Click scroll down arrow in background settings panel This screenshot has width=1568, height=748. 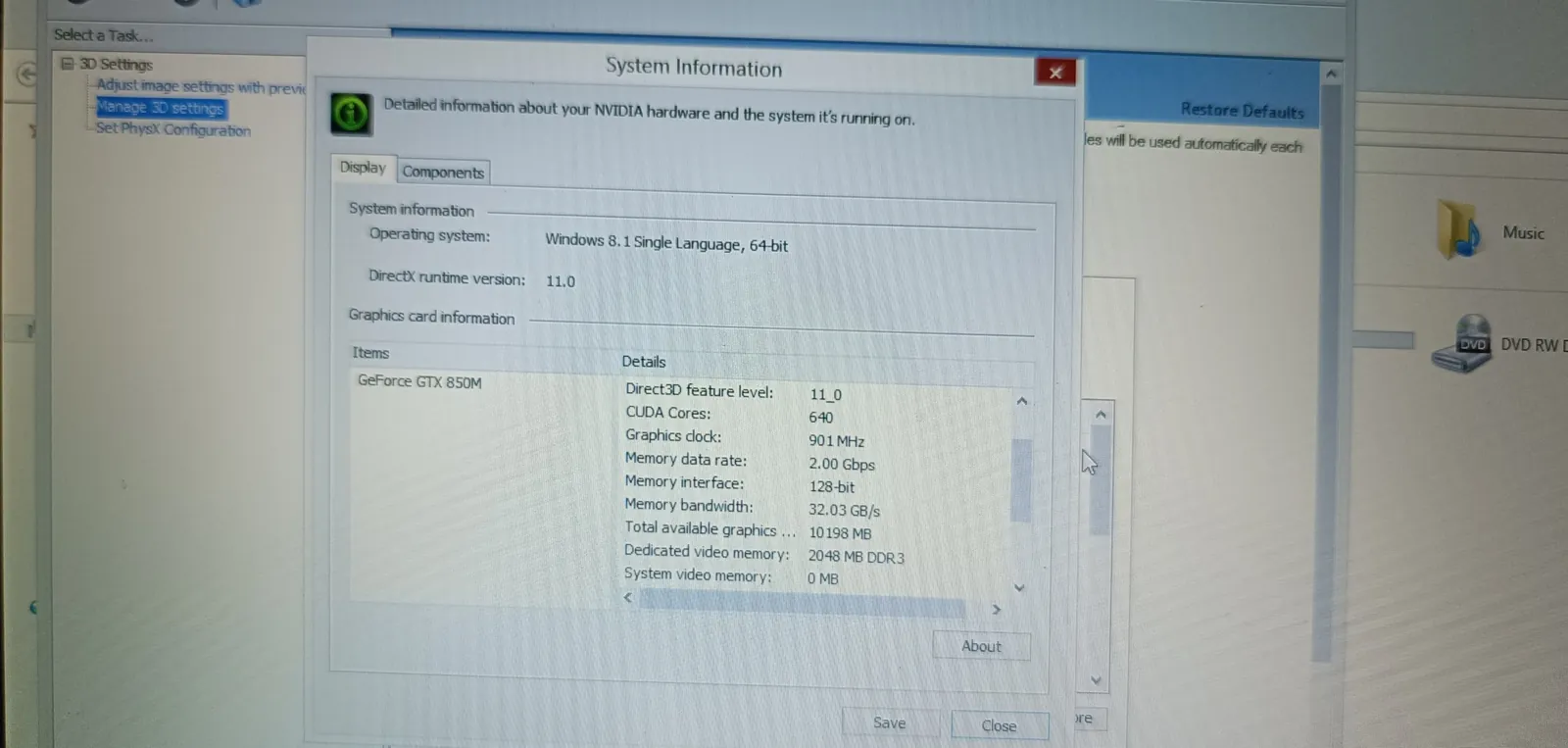click(1096, 679)
